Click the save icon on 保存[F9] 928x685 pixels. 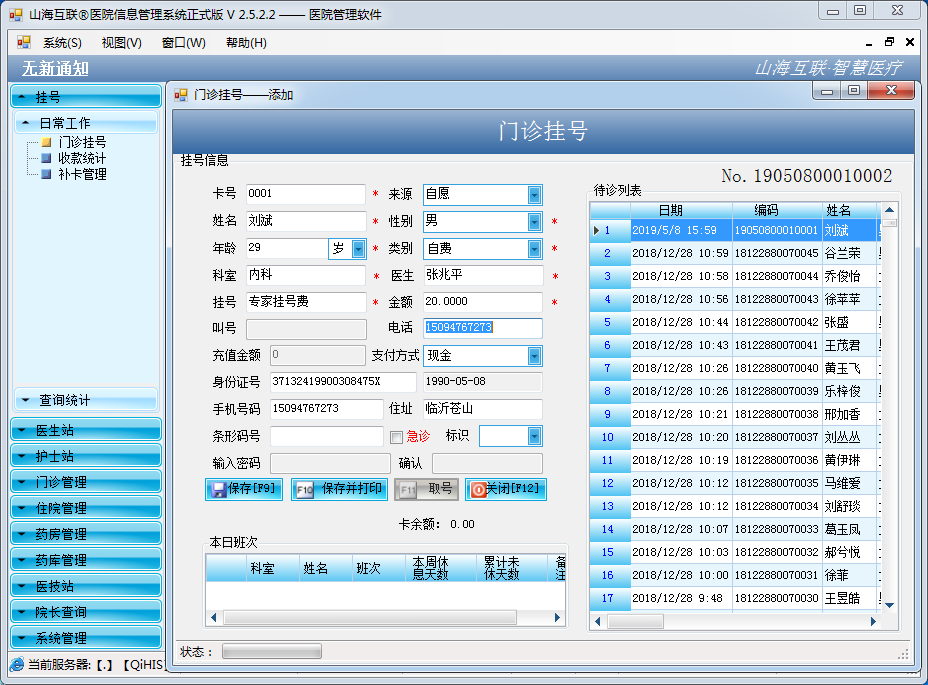(217, 490)
